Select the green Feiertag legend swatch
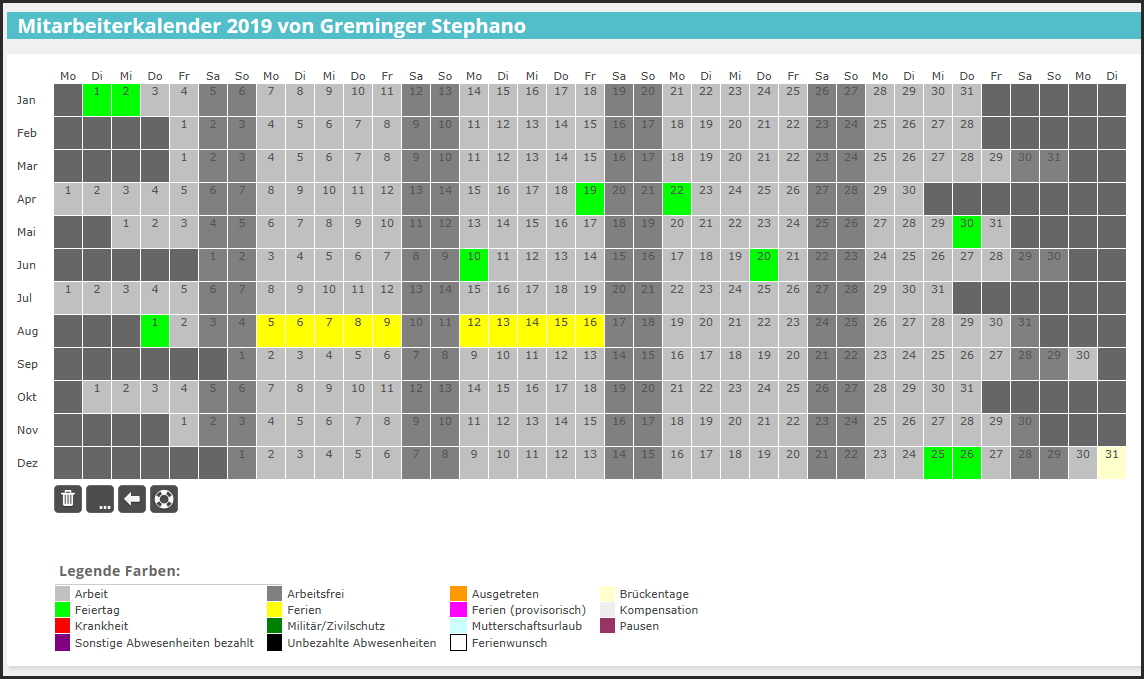 (62, 609)
